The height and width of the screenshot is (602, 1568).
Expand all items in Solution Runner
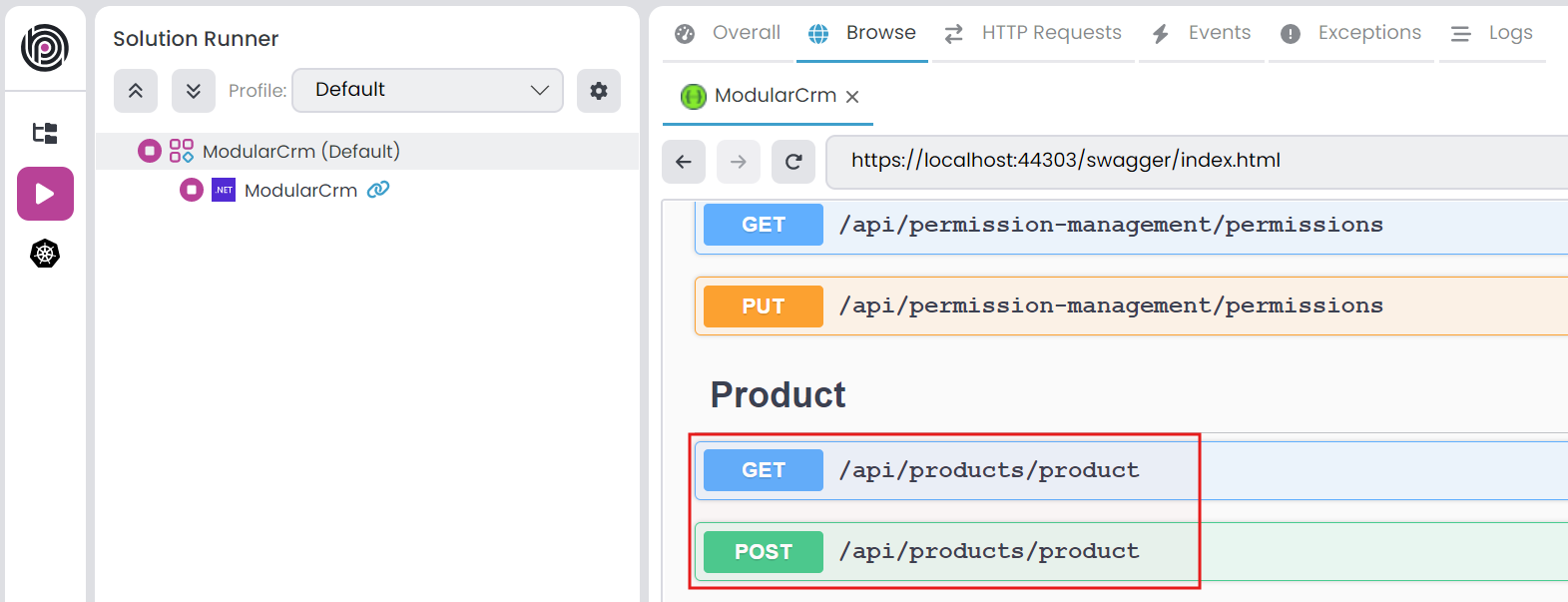click(194, 91)
